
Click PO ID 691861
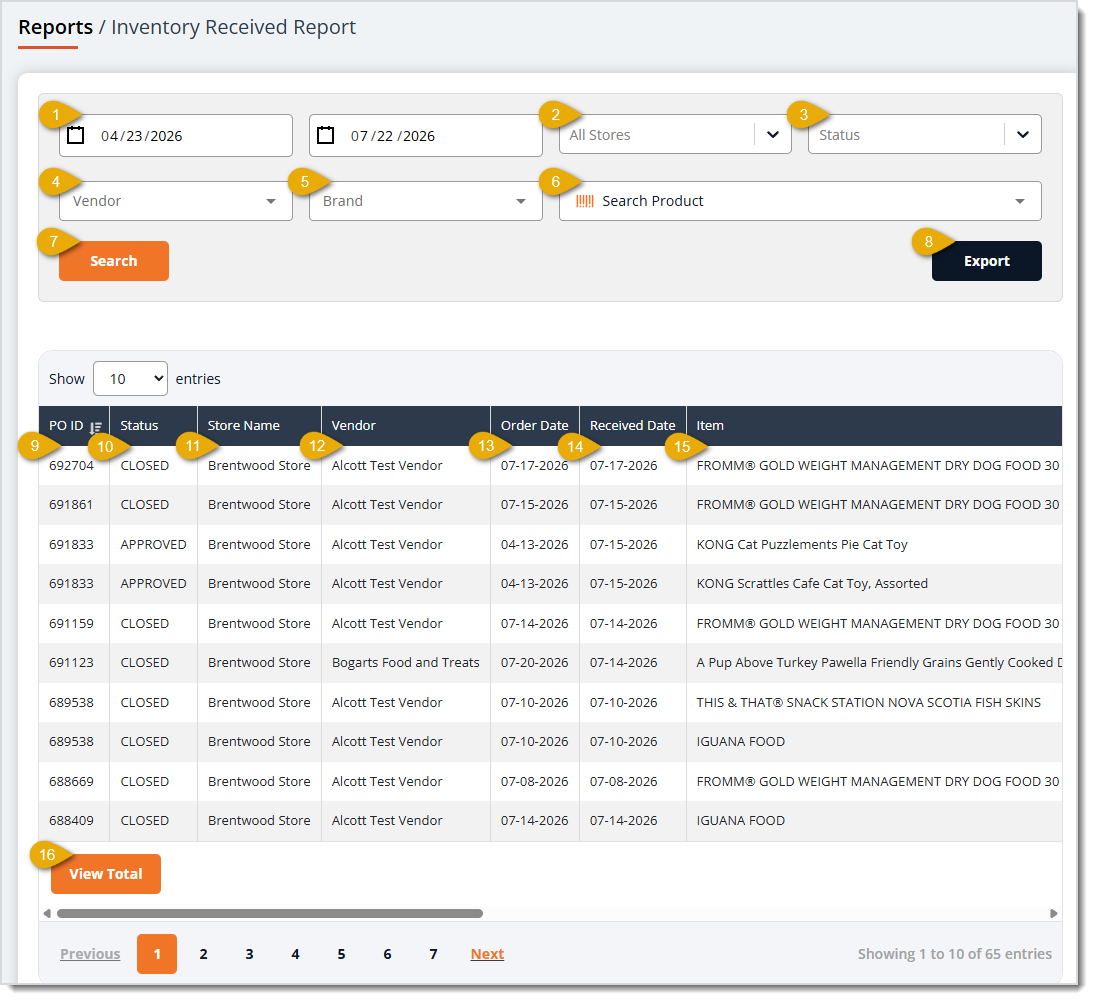pyautogui.click(x=70, y=505)
